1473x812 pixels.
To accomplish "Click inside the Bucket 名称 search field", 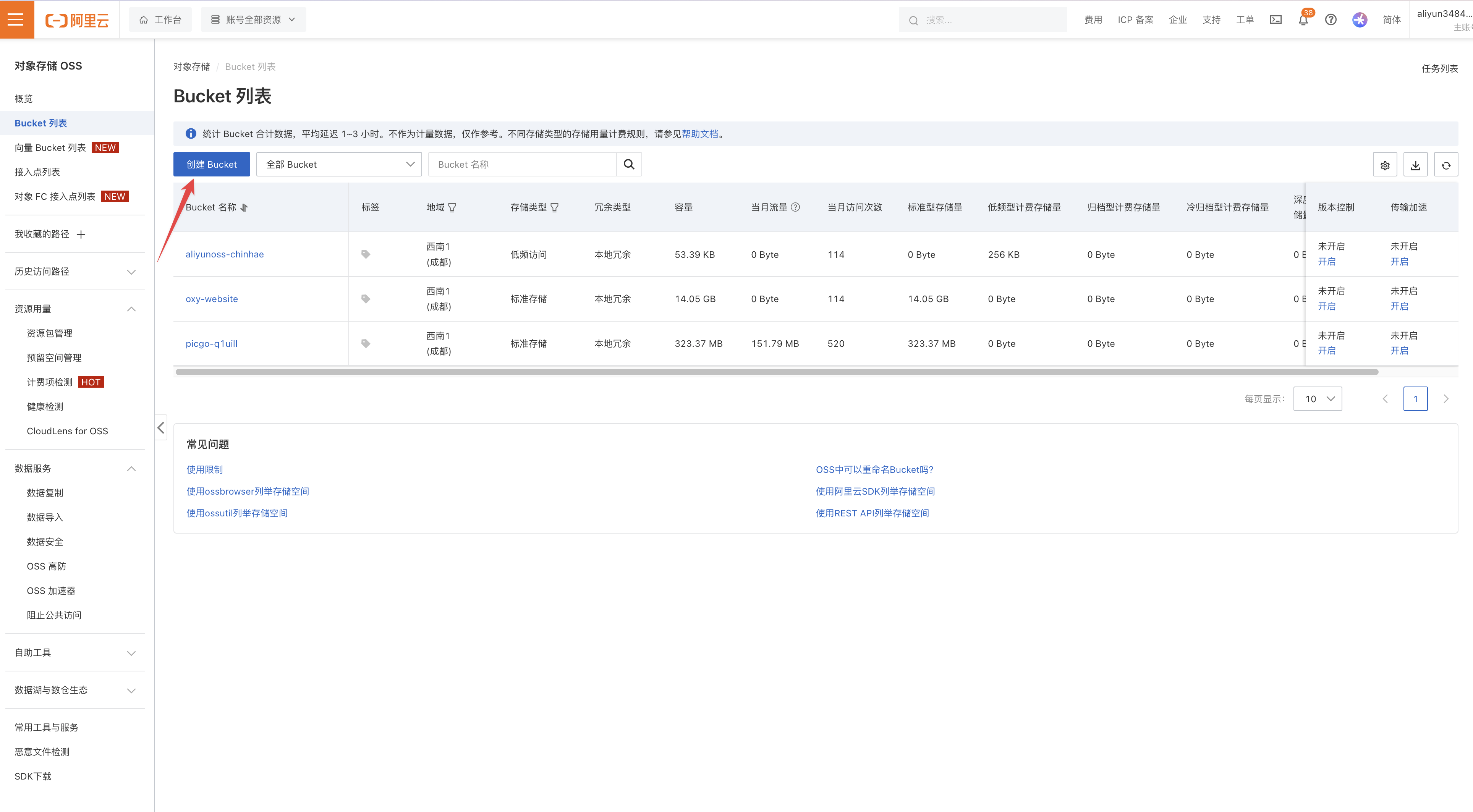I will click(x=522, y=164).
